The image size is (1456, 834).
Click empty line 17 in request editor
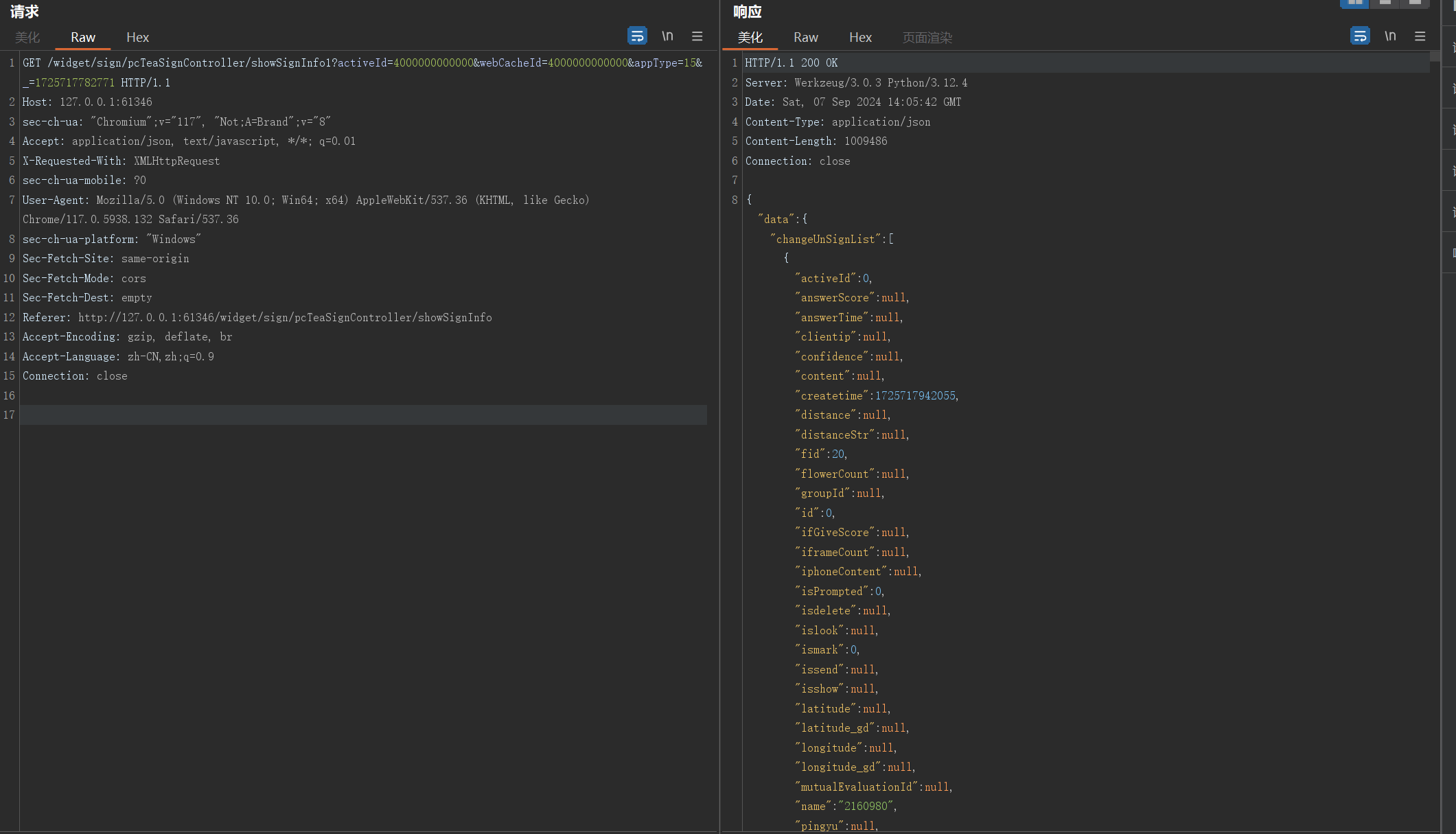click(343, 415)
